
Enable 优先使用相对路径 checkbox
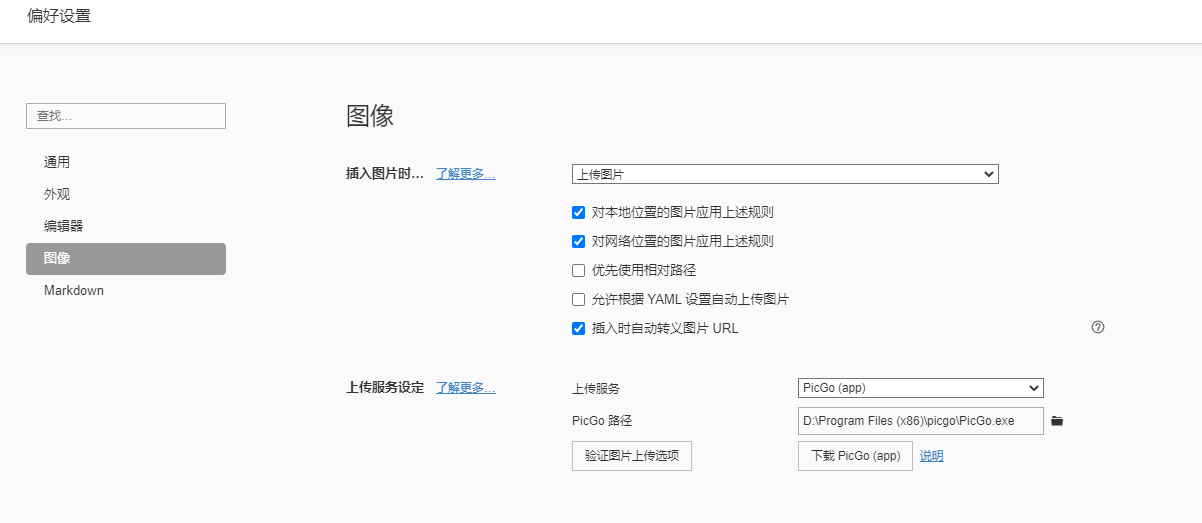[578, 270]
